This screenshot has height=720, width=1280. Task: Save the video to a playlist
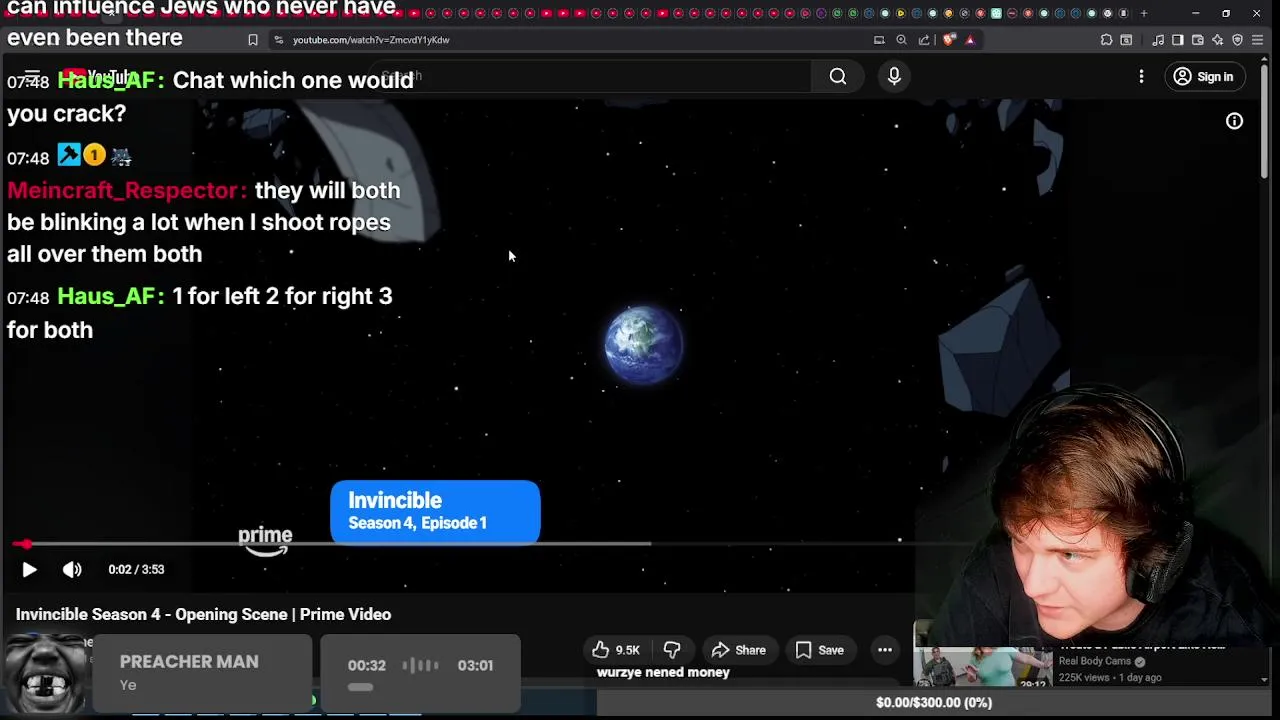click(x=819, y=650)
